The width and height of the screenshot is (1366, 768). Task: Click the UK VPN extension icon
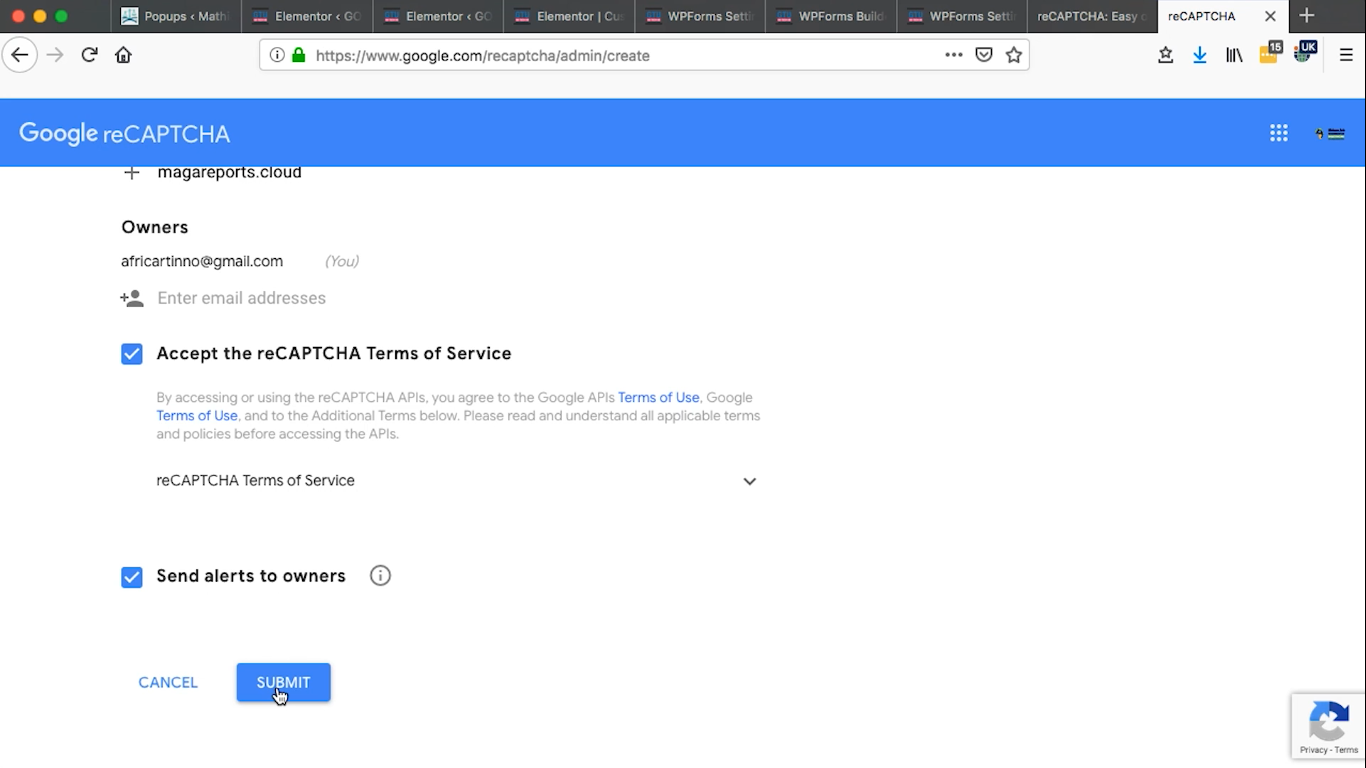point(1305,51)
